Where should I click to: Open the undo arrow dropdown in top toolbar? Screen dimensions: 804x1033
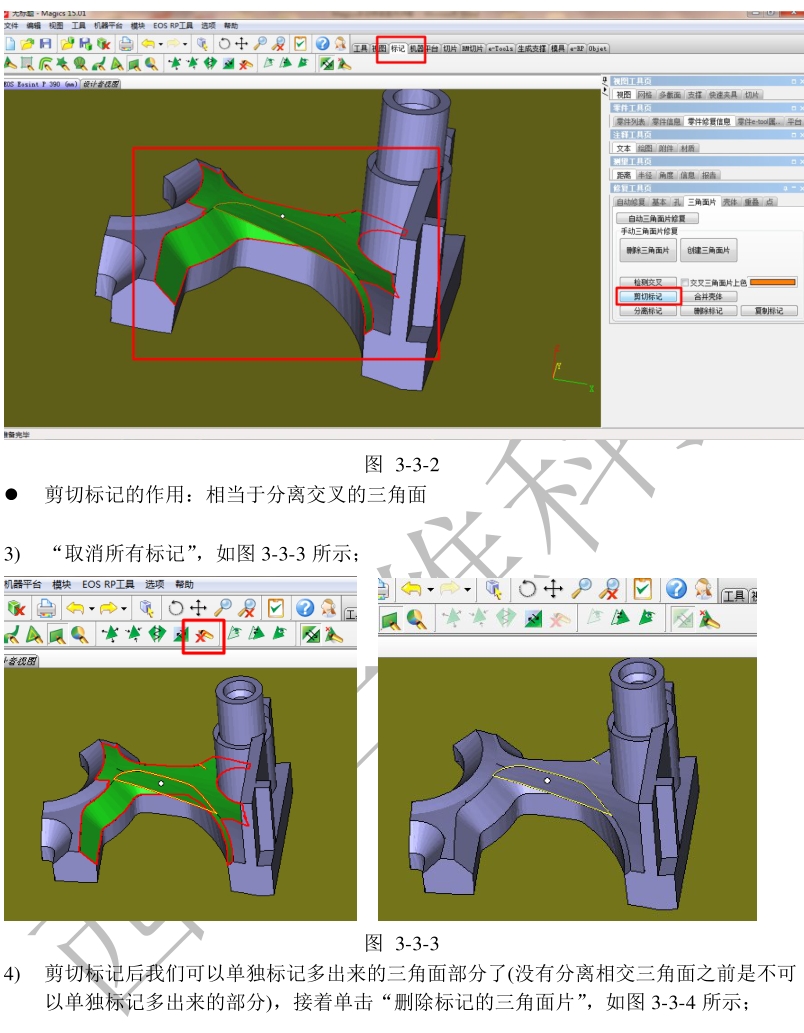[160, 44]
